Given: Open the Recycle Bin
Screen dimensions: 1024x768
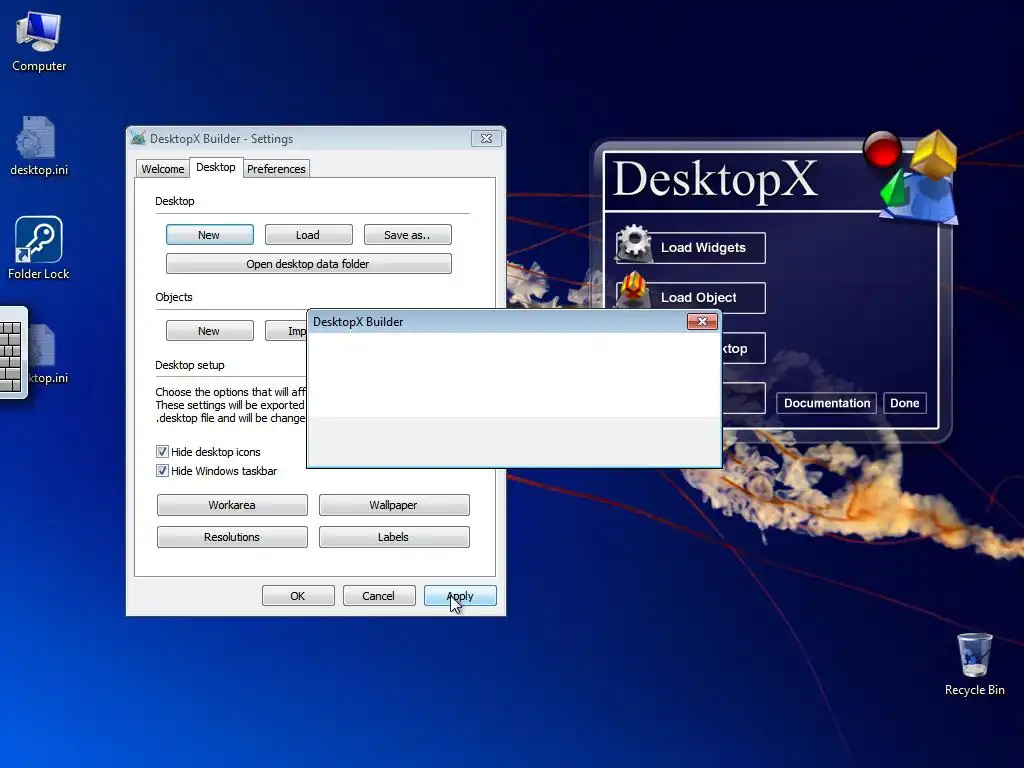Looking at the screenshot, I should (974, 664).
